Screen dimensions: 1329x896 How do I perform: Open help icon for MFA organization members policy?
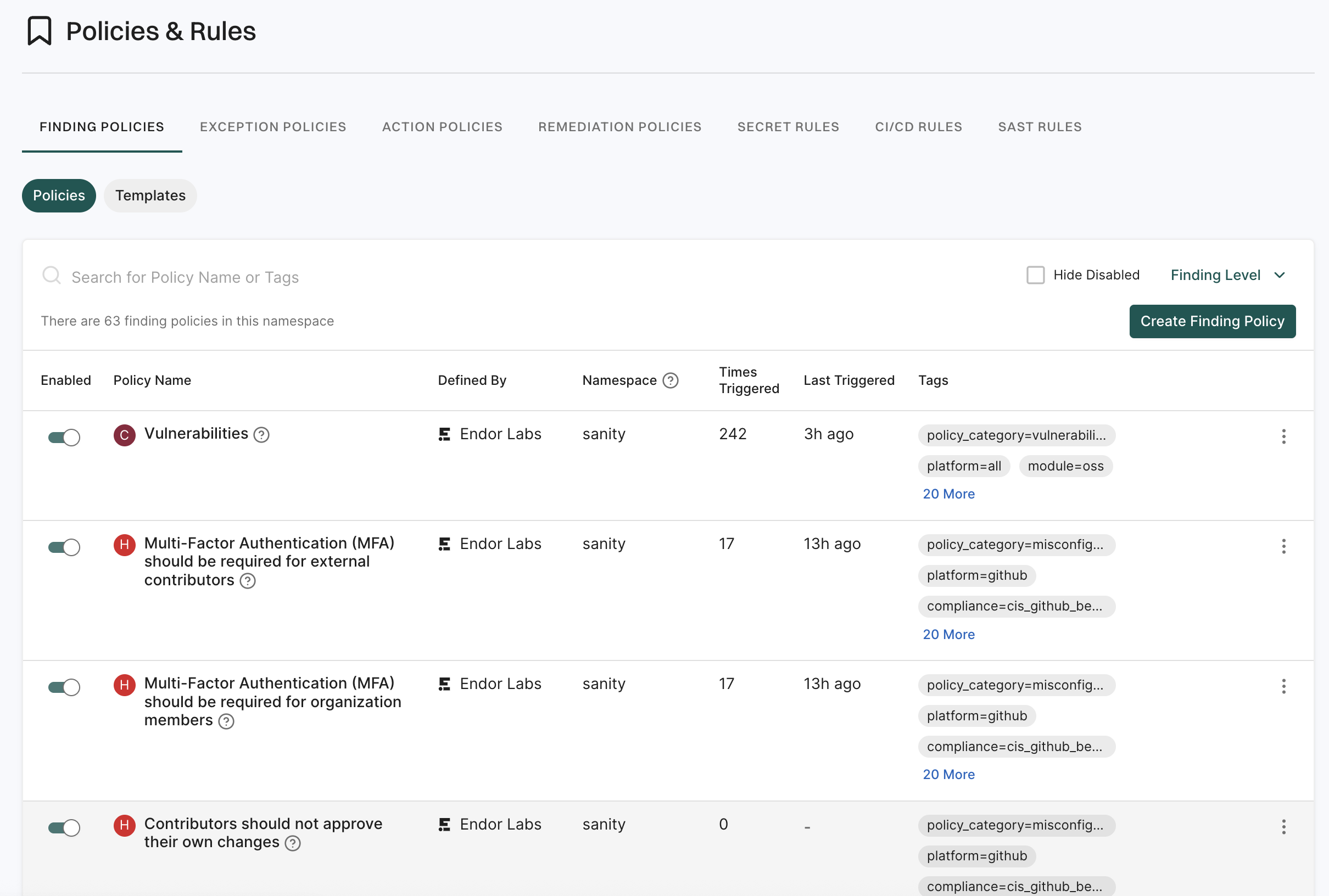tap(226, 722)
